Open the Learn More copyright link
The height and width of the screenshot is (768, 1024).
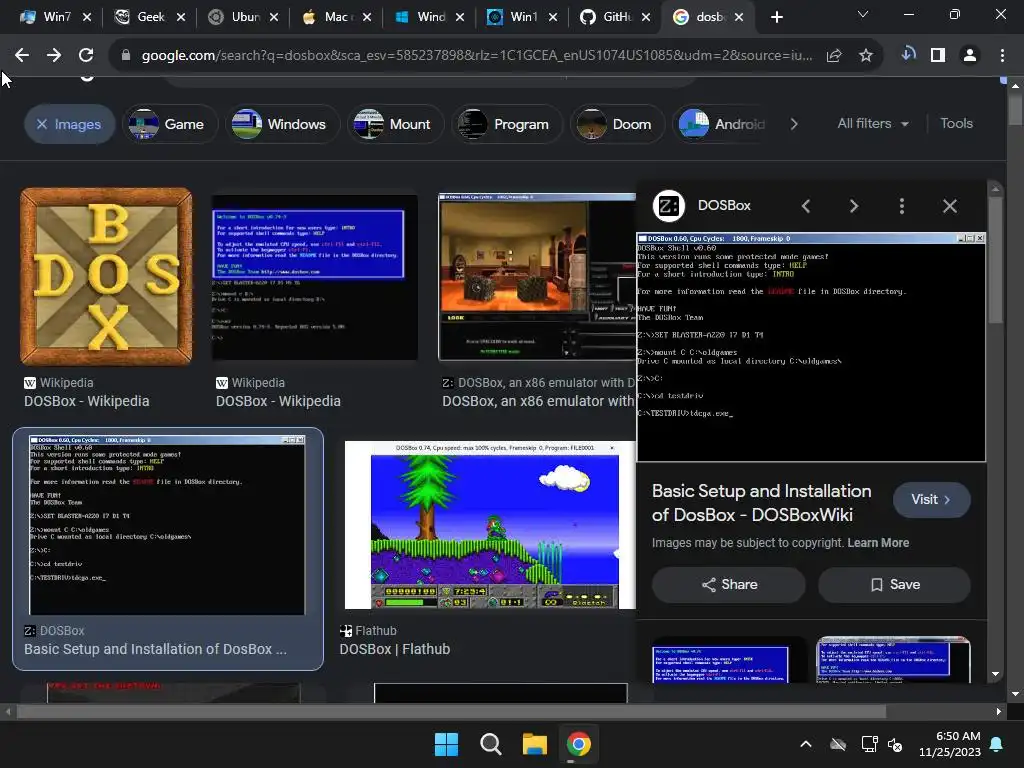tap(878, 543)
